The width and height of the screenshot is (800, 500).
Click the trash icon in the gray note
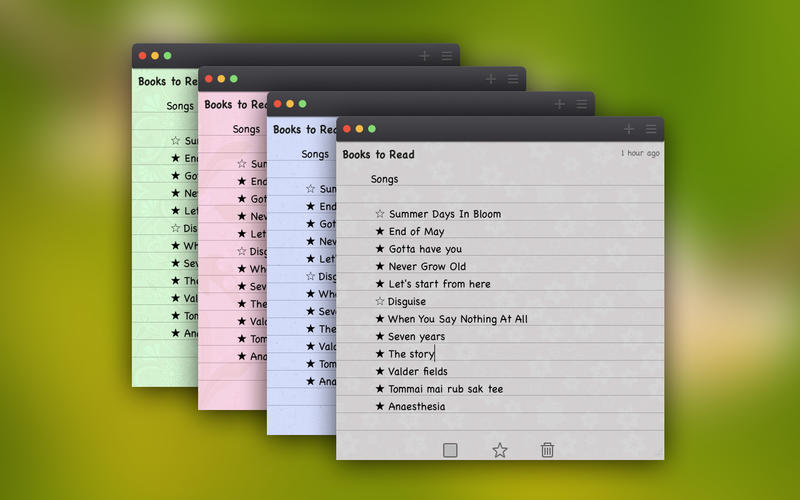(x=547, y=450)
